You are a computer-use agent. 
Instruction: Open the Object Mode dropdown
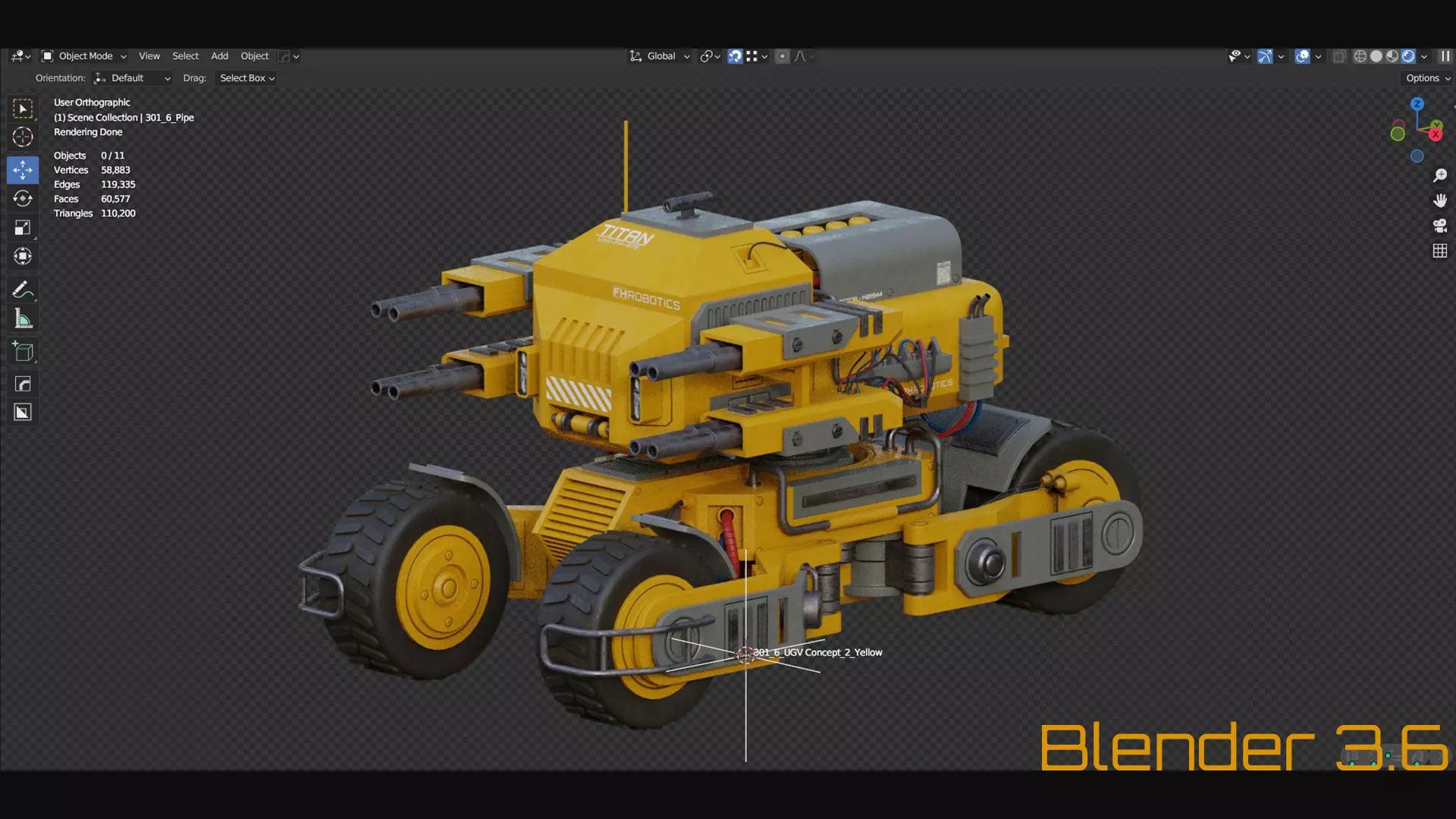point(83,56)
